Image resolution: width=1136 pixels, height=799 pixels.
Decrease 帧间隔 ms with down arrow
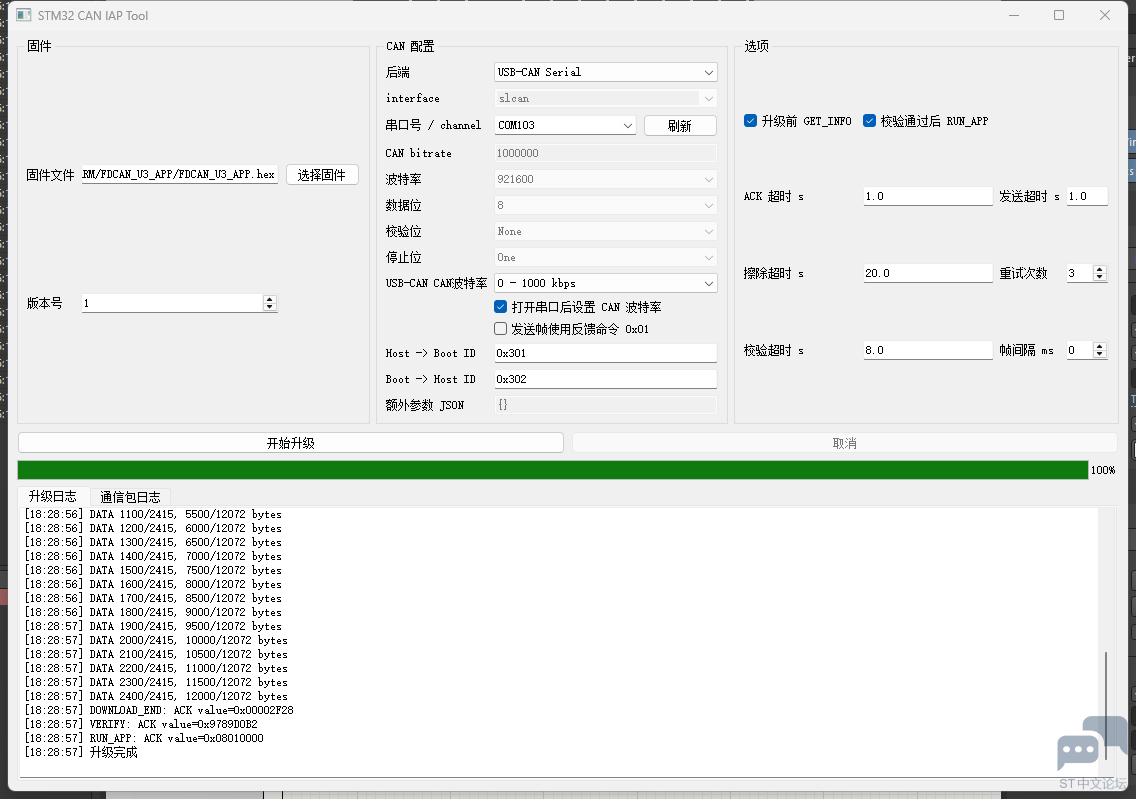1100,354
